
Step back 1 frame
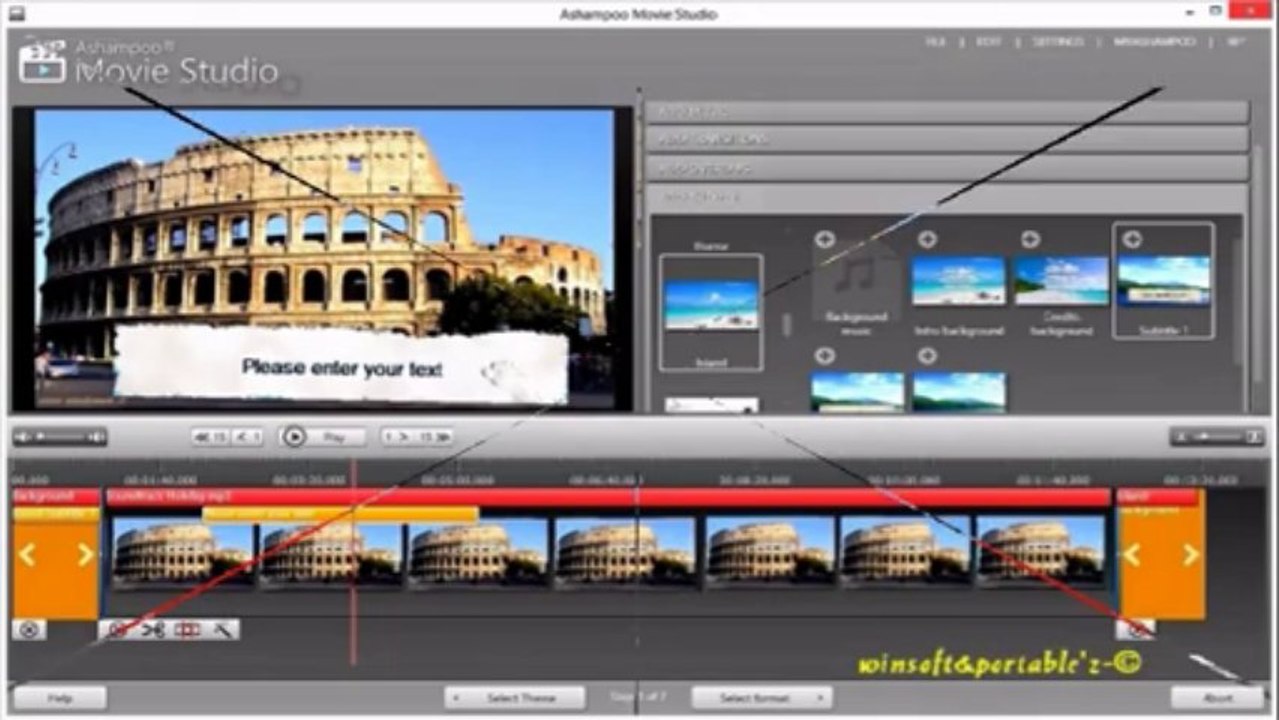[x=248, y=437]
